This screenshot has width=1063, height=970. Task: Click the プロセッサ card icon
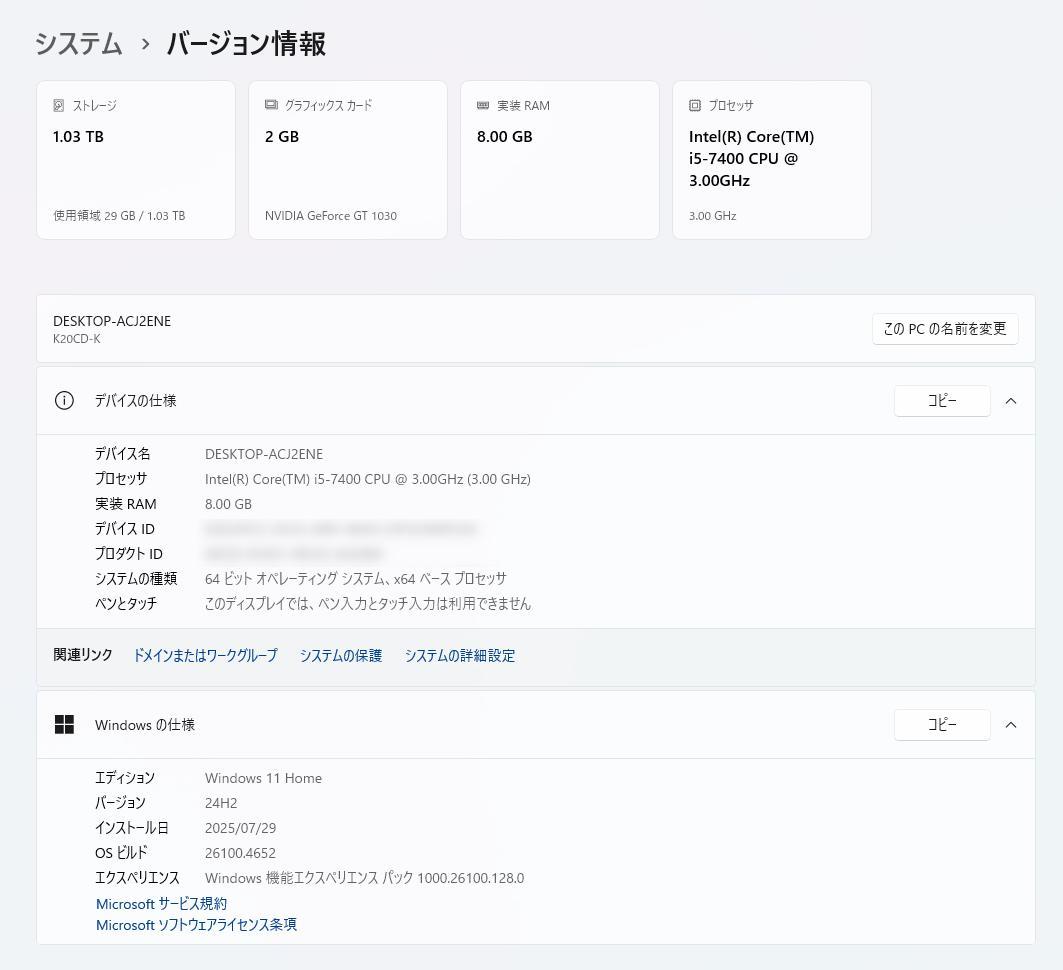coord(694,105)
